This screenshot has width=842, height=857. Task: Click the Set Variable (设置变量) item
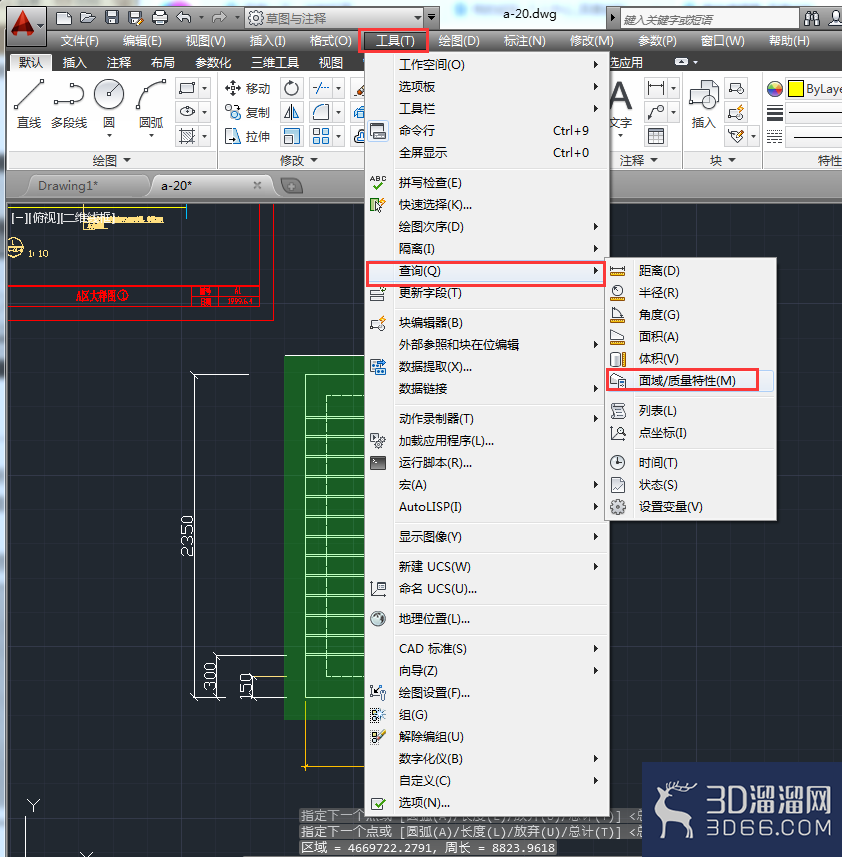click(x=690, y=507)
